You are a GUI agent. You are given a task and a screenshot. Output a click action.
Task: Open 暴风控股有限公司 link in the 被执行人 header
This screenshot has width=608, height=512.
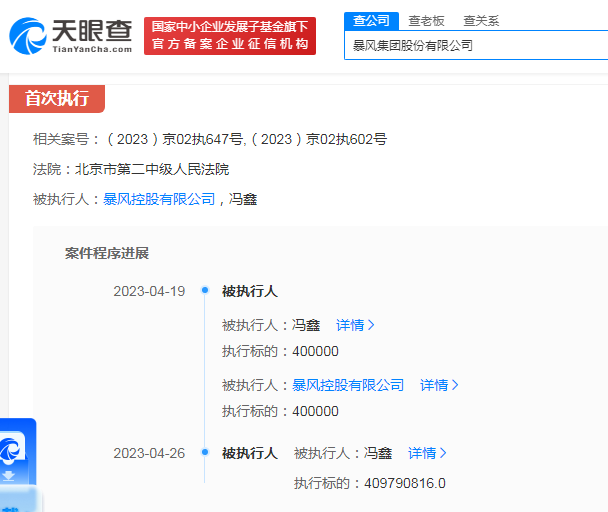pyautogui.click(x=159, y=199)
